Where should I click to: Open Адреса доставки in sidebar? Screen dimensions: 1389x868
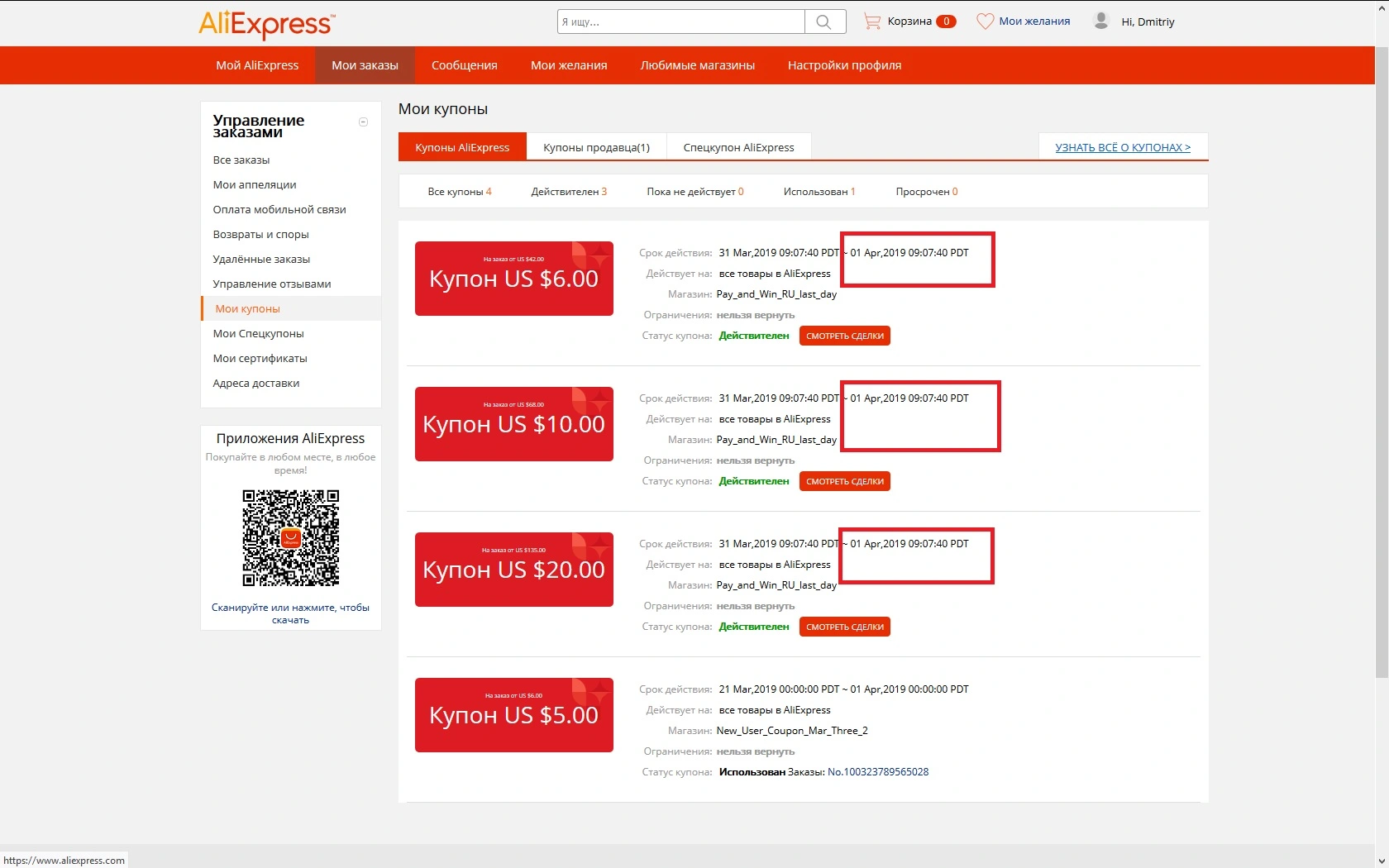click(x=256, y=384)
